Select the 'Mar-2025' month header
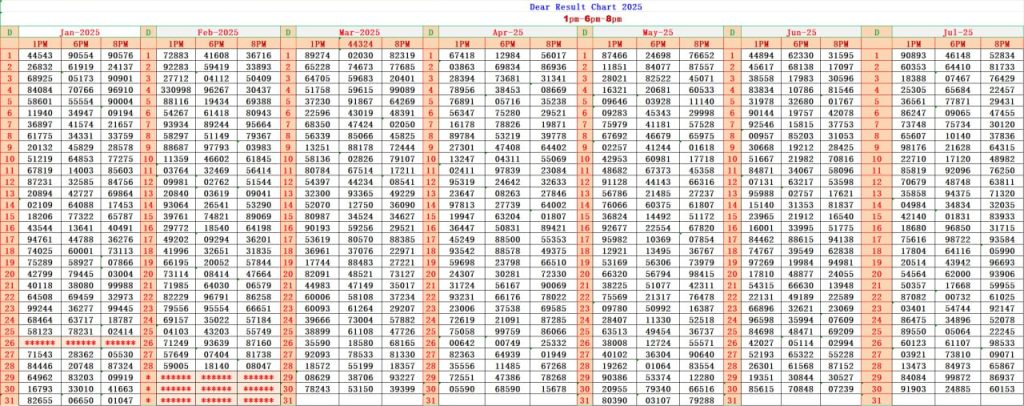1024x406 pixels. click(x=359, y=32)
